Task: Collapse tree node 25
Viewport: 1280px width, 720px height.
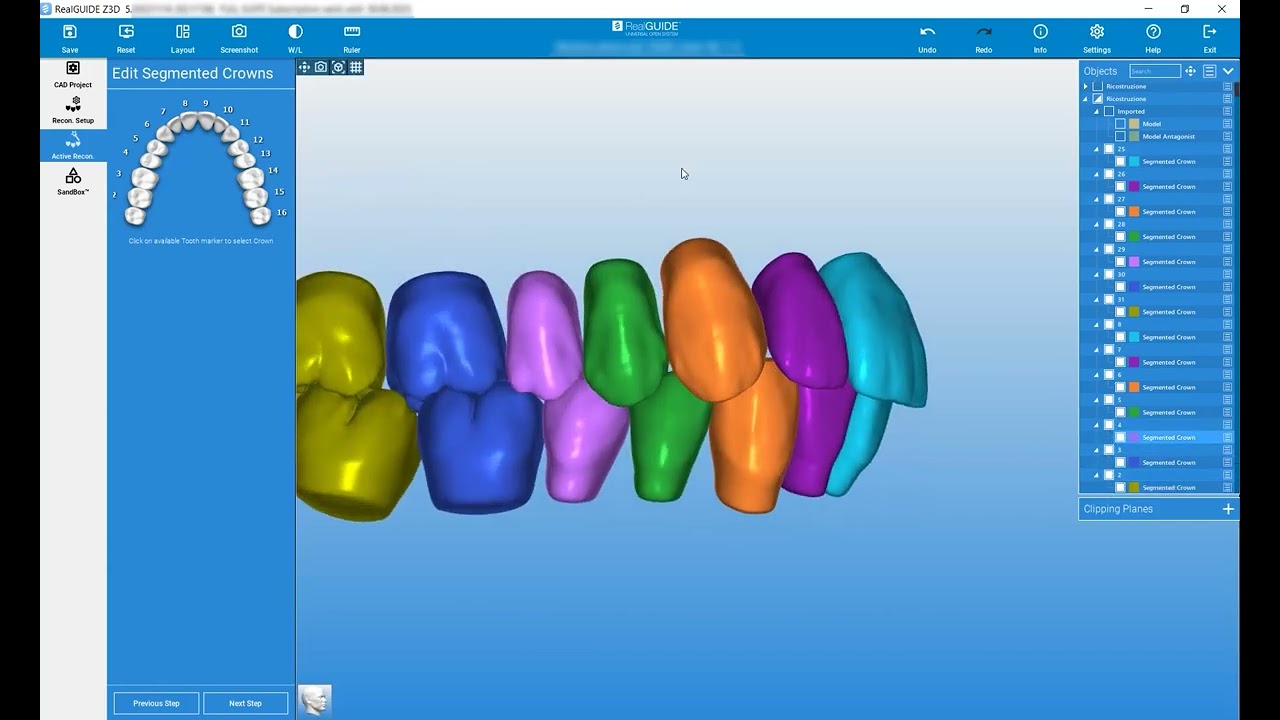Action: click(1097, 149)
